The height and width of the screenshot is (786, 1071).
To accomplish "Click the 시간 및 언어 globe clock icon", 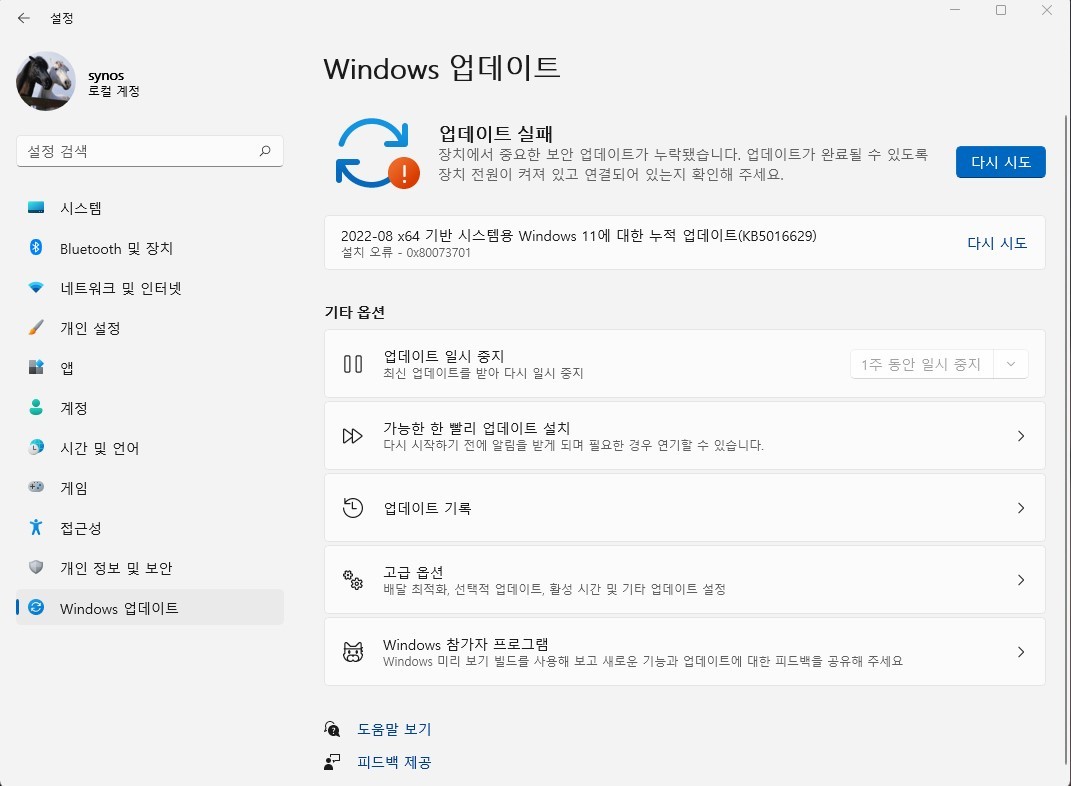I will click(36, 447).
